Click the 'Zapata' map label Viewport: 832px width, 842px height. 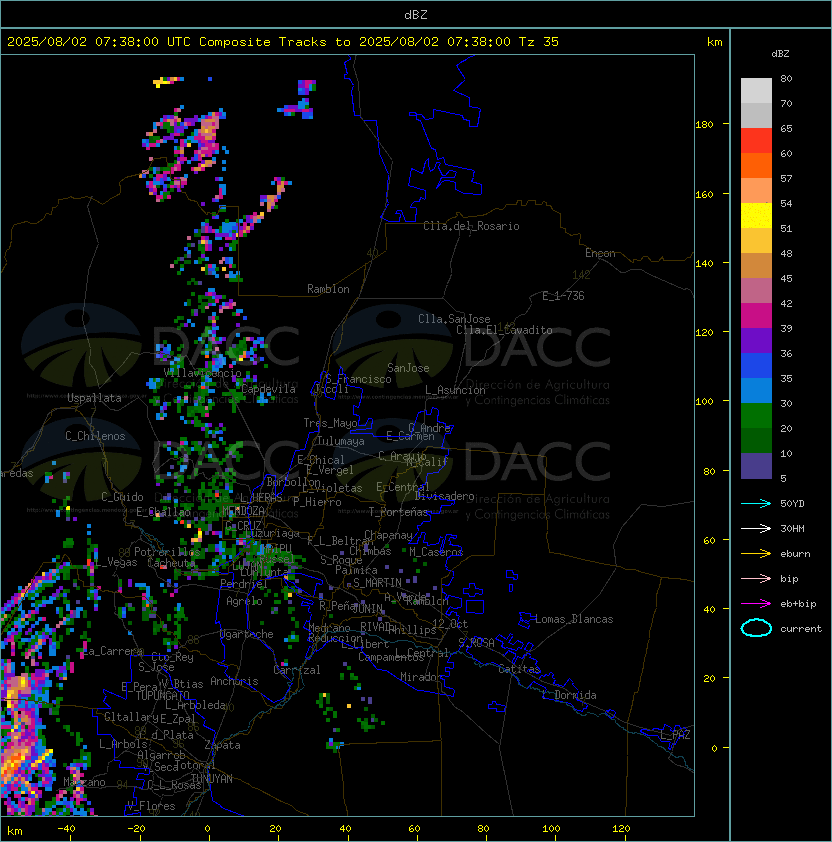coord(222,745)
